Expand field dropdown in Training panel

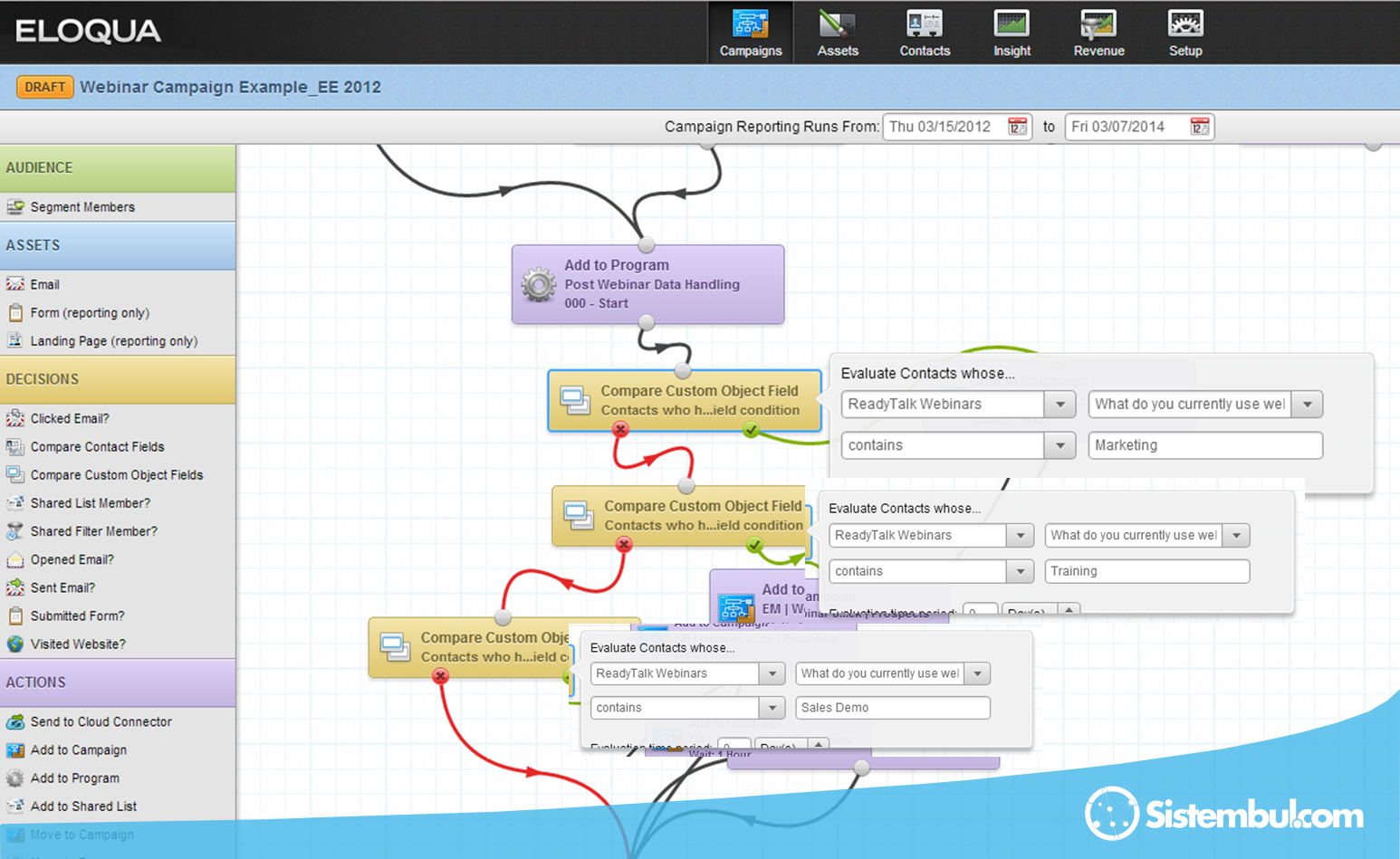tap(1236, 535)
